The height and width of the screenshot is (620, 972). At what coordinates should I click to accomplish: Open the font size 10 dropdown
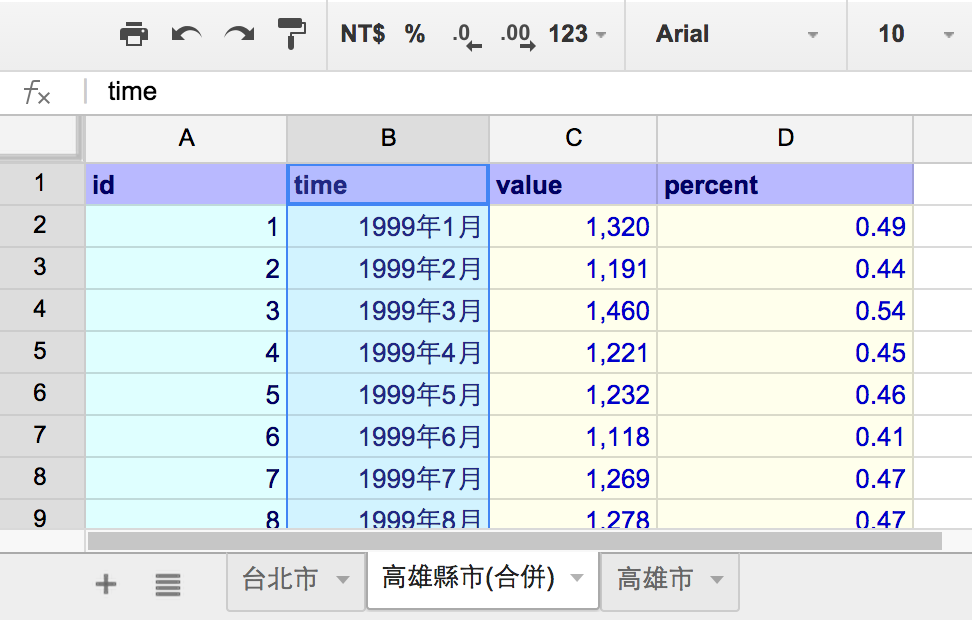[x=915, y=34]
